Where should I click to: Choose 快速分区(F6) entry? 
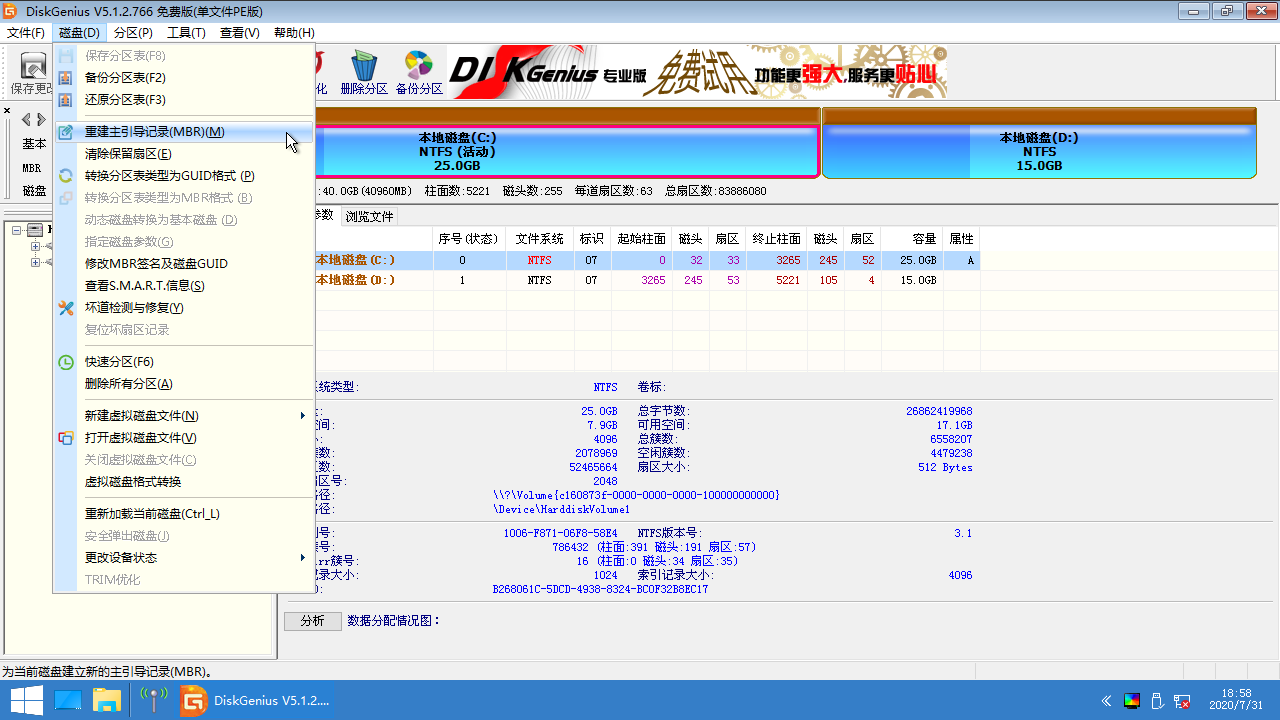point(185,362)
